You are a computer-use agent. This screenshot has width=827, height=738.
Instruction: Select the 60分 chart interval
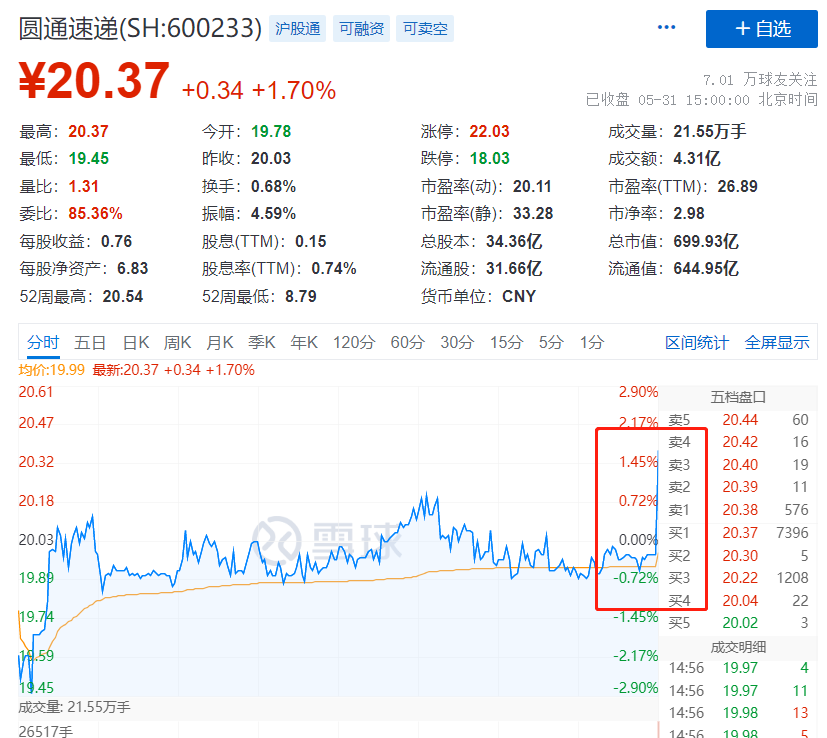pos(408,343)
